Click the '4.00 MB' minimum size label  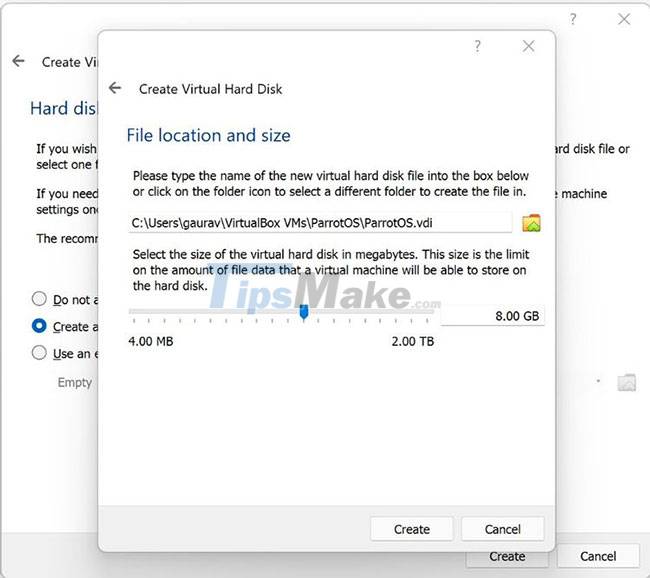[151, 341]
